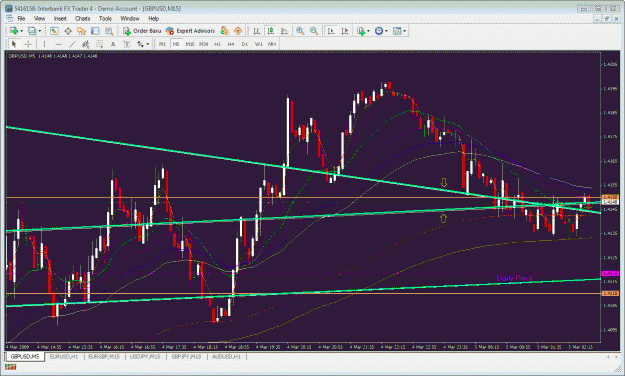Switch timeframe to W1
The image size is (625, 376).
tap(259, 44)
